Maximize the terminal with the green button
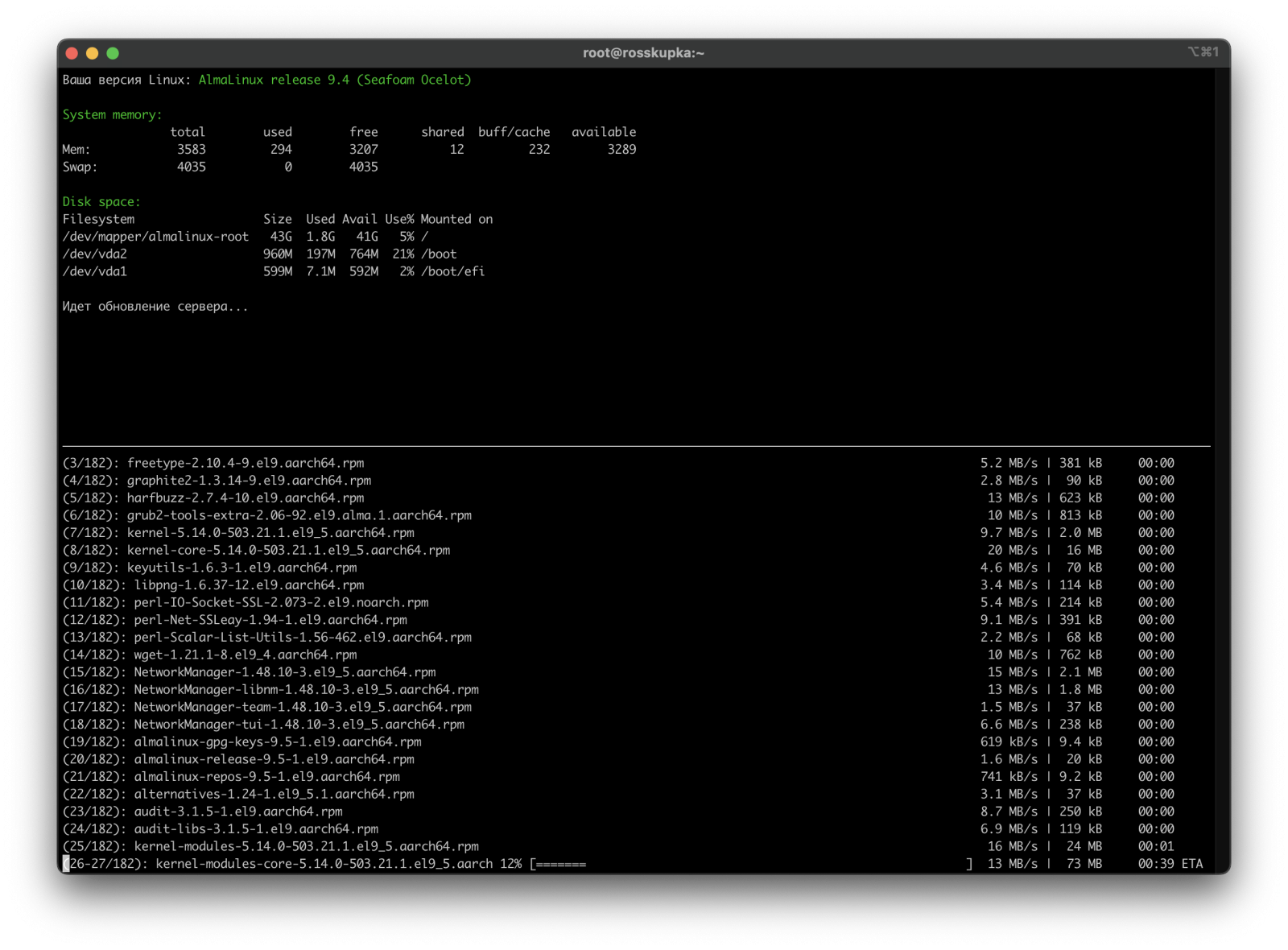The image size is (1288, 950). tap(113, 53)
